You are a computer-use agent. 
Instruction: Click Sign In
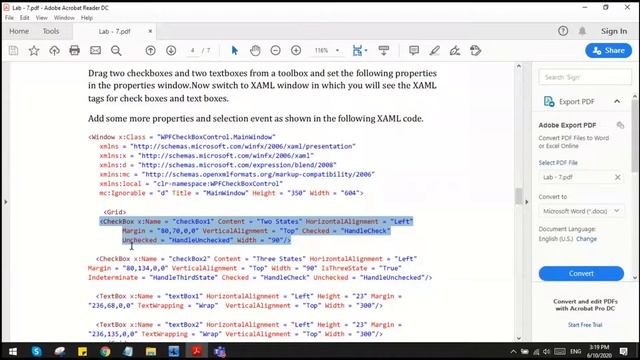click(614, 31)
